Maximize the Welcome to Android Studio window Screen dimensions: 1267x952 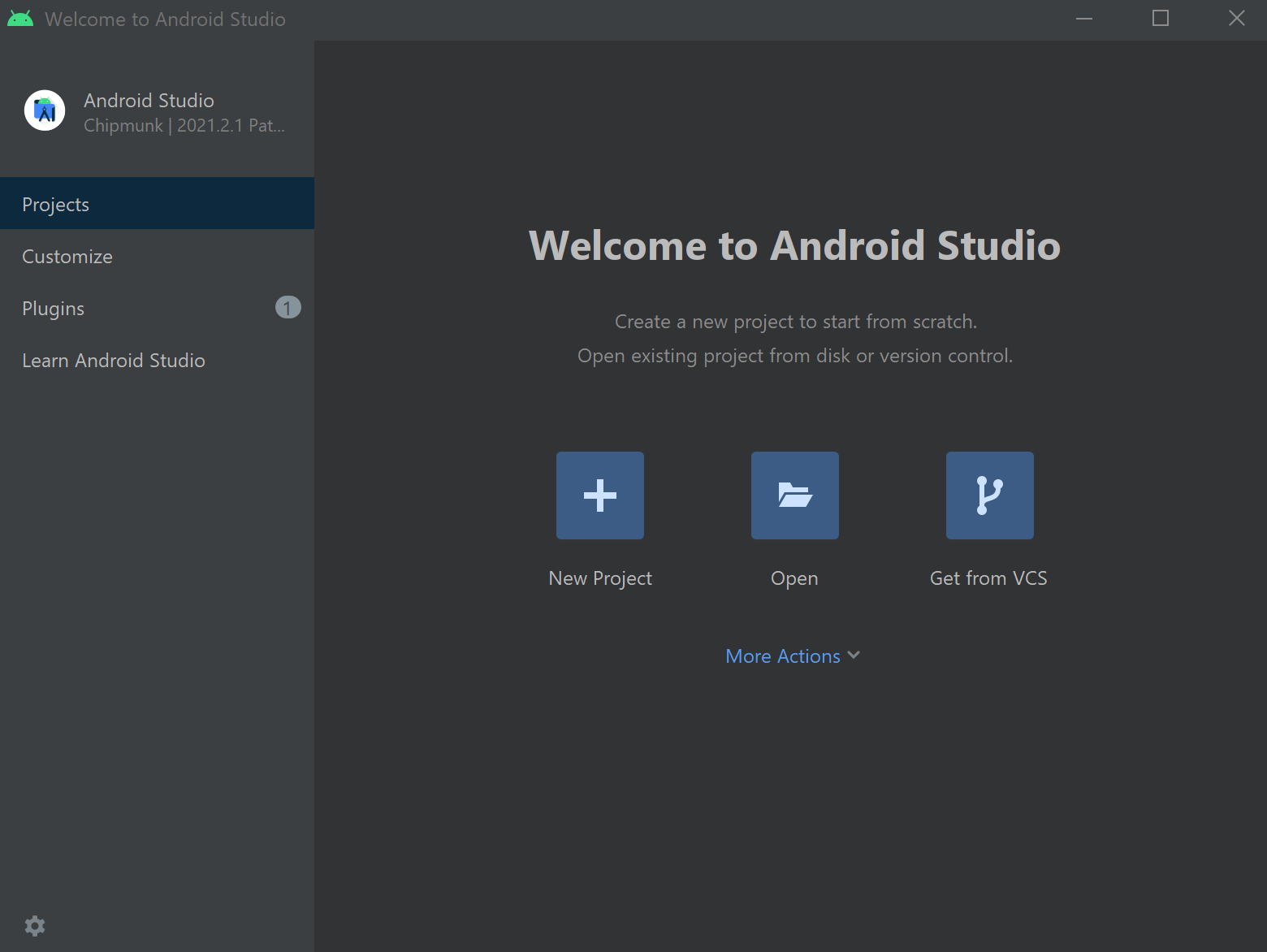[1161, 19]
